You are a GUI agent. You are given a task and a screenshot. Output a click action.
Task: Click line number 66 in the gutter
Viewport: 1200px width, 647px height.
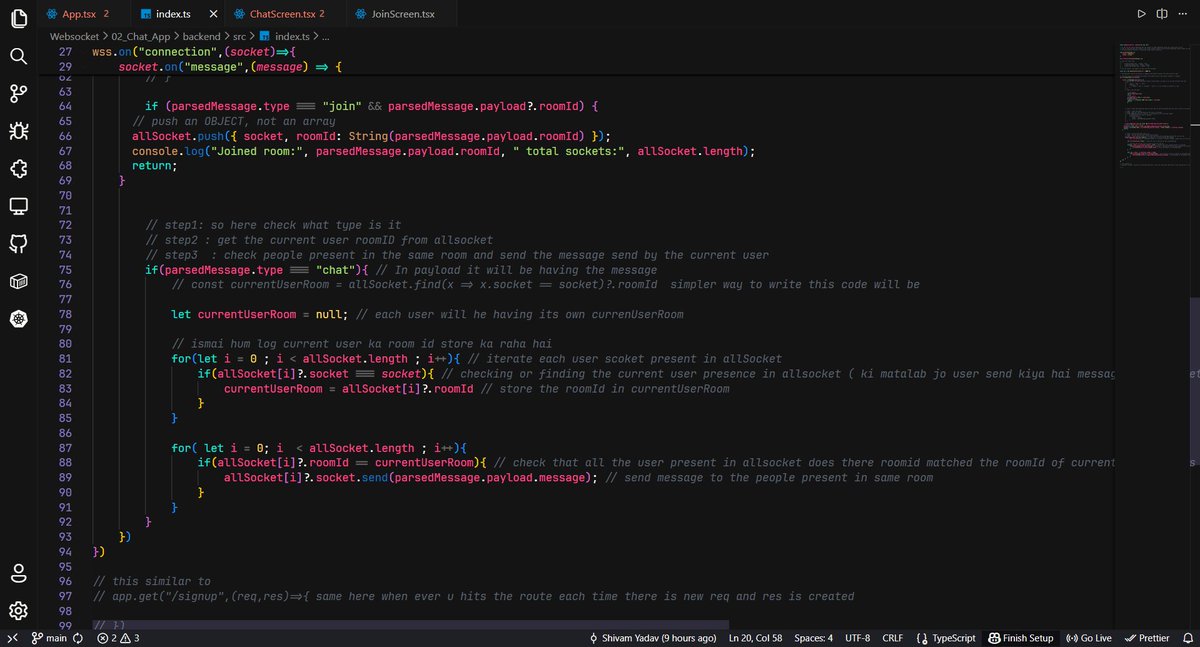pos(64,136)
